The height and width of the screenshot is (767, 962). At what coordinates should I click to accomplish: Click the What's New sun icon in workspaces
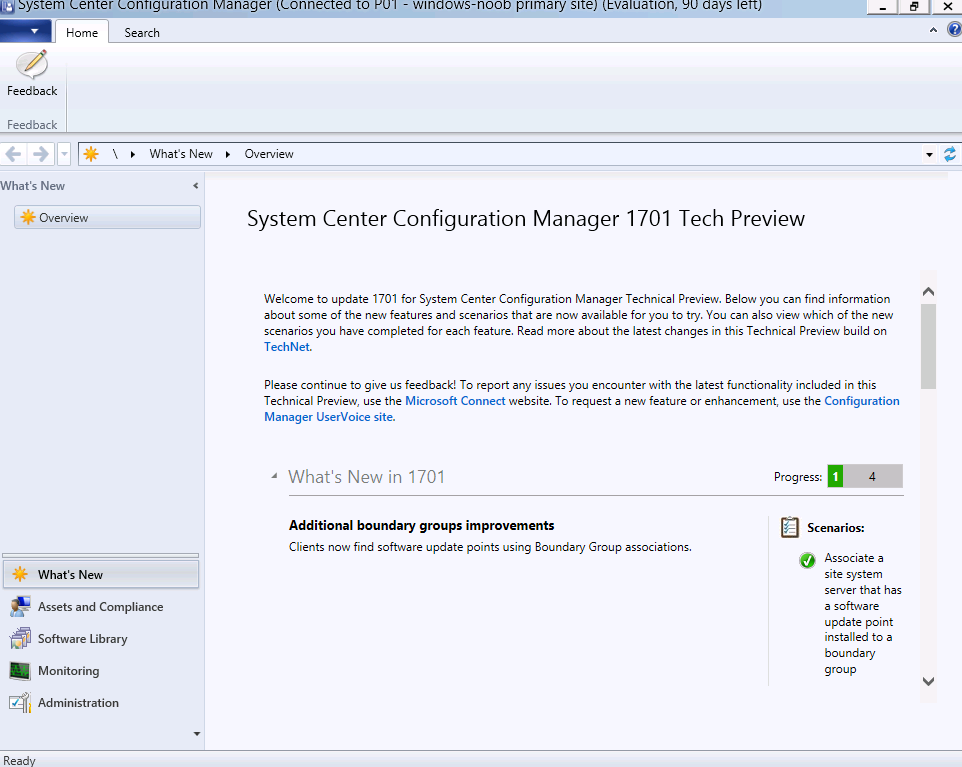pos(20,574)
